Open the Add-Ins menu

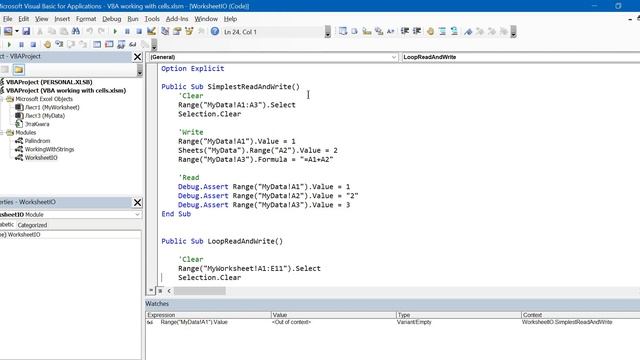(177, 19)
